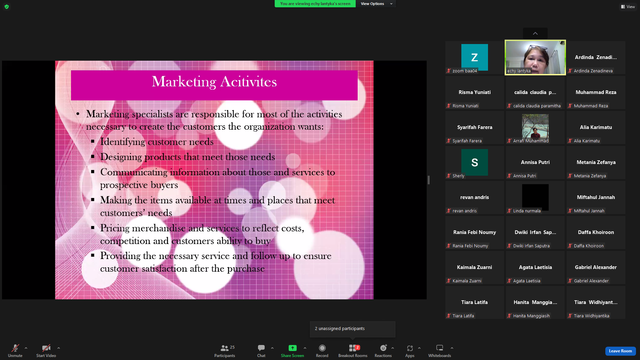The image size is (640, 360).
Task: Click the 'Designing products that meet those needs' bullet
Action: point(187,157)
